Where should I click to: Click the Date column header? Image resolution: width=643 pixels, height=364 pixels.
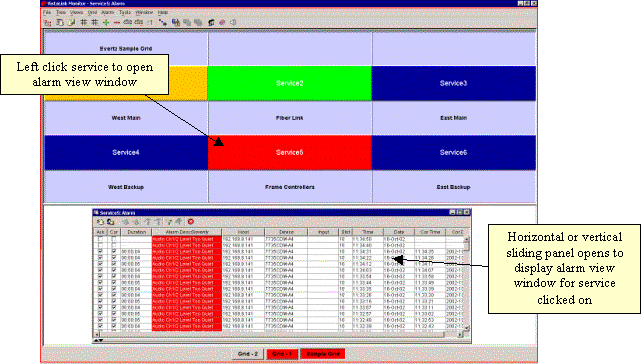point(399,232)
